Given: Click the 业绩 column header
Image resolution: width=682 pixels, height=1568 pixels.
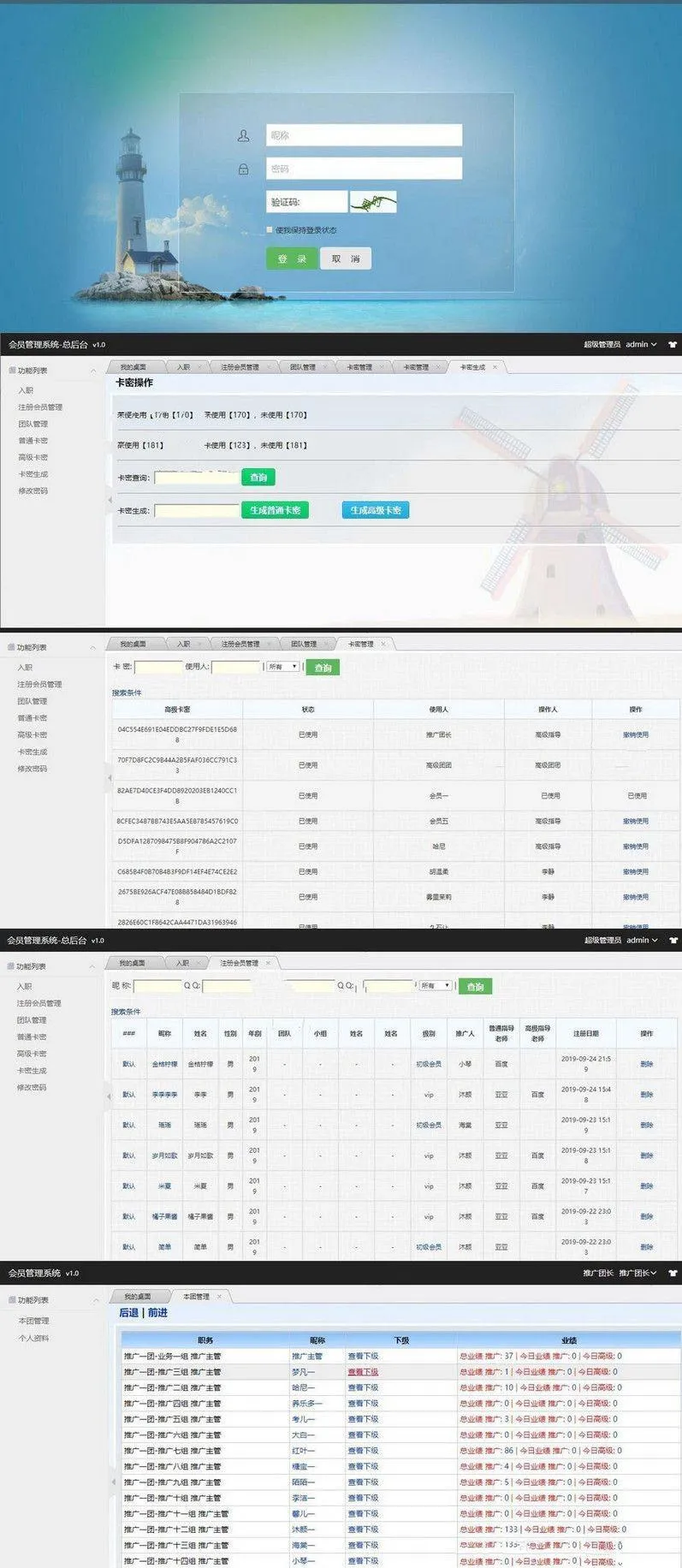Looking at the screenshot, I should click(x=568, y=1340).
